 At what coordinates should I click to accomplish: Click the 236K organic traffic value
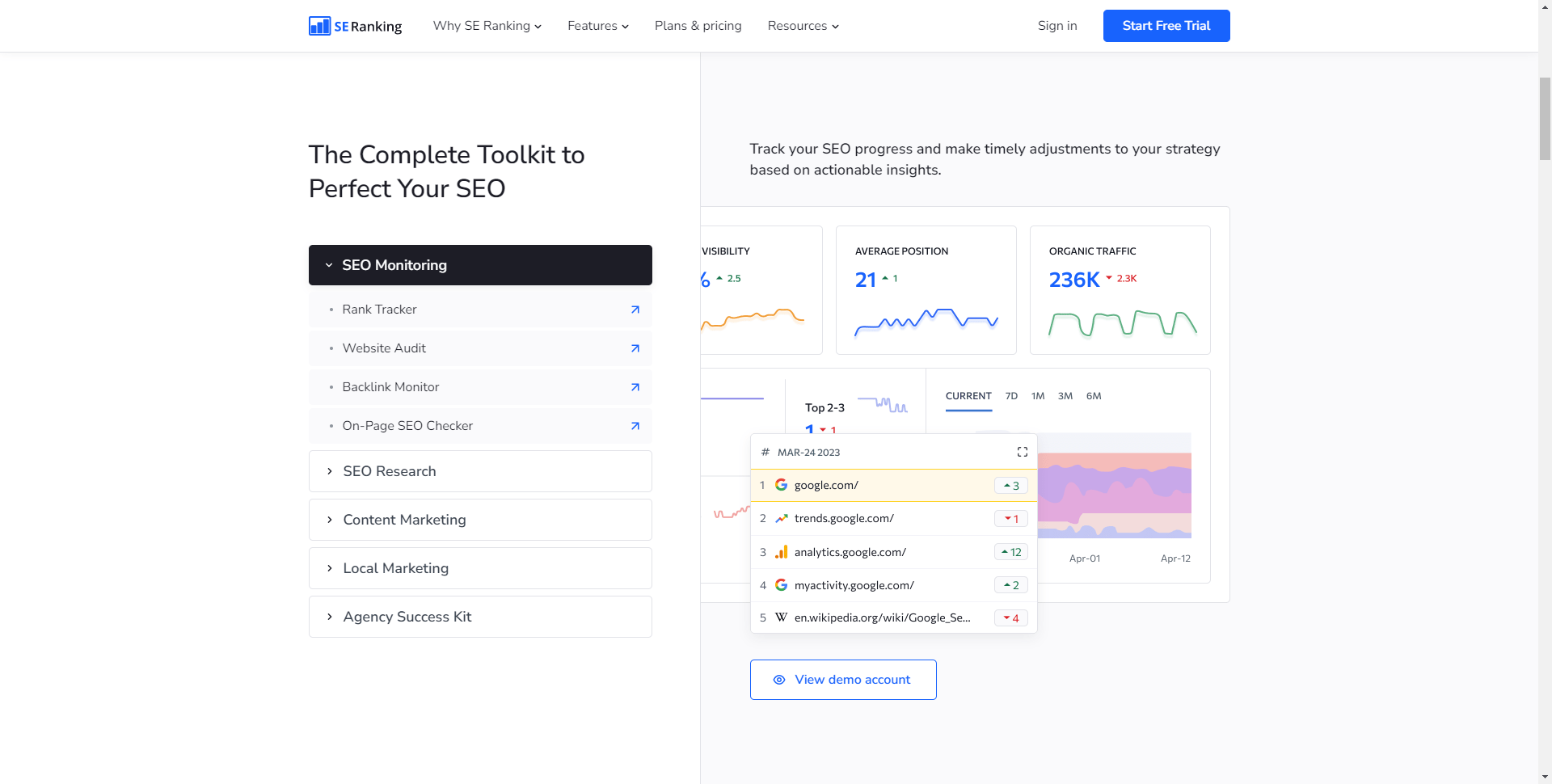1074,280
